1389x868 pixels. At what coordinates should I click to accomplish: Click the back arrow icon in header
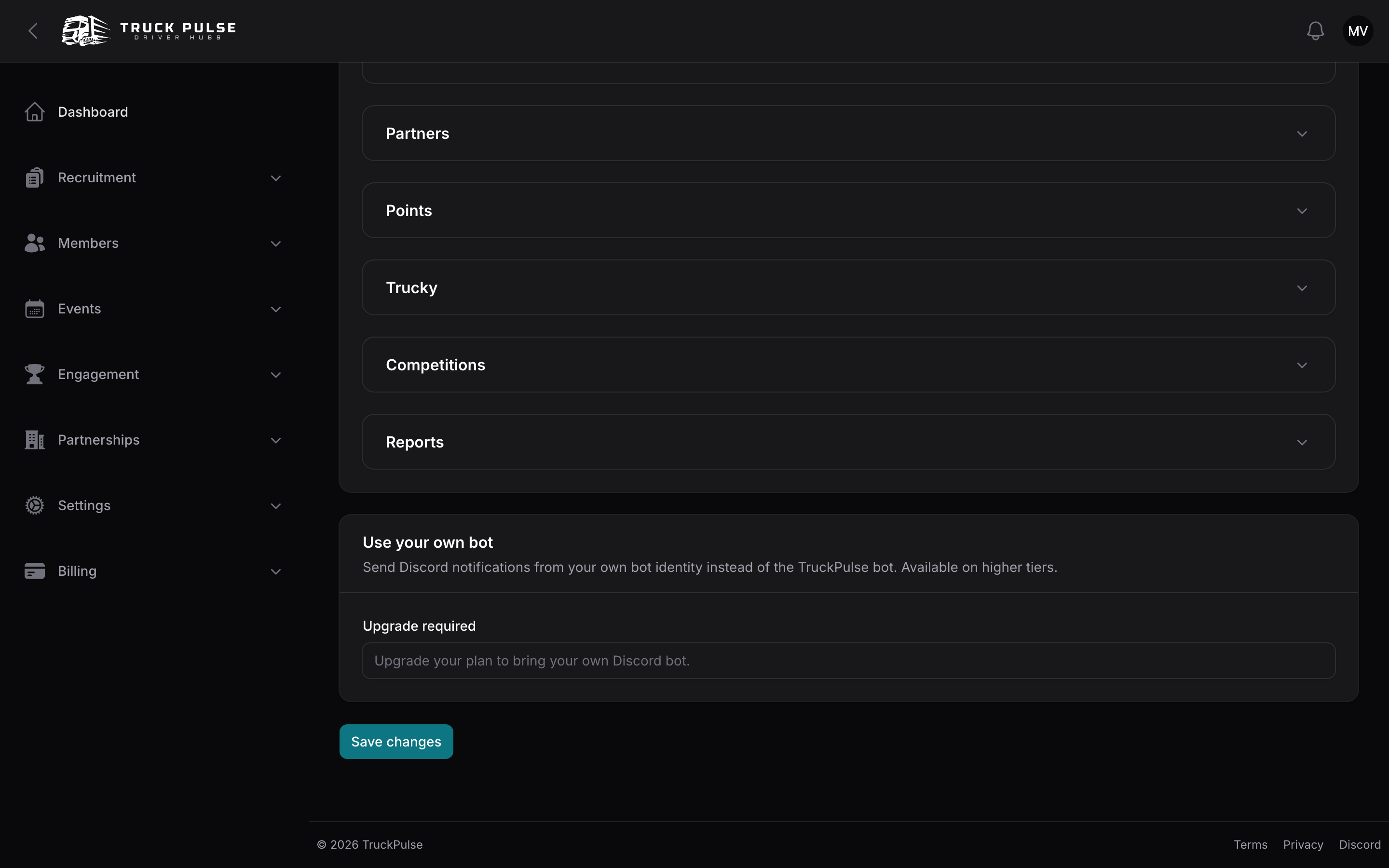(33, 31)
